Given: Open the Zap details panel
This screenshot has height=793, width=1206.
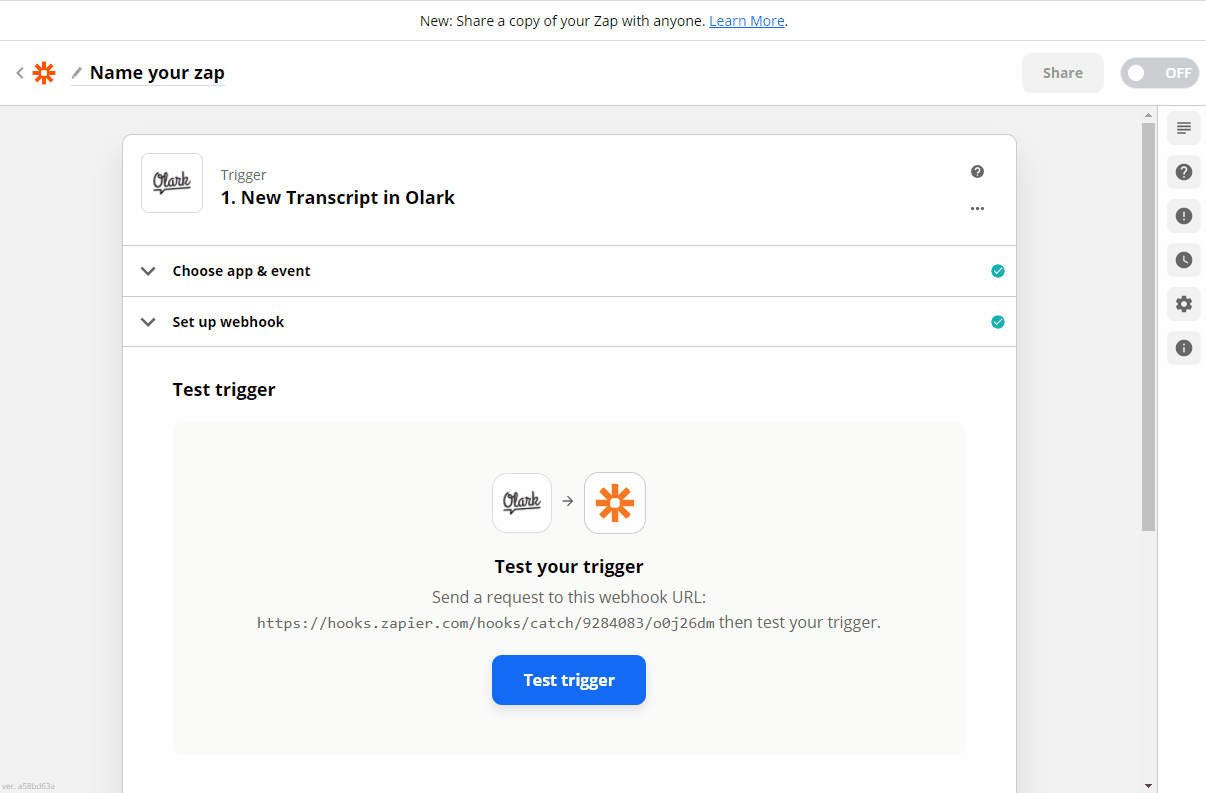Looking at the screenshot, I should click(1183, 128).
